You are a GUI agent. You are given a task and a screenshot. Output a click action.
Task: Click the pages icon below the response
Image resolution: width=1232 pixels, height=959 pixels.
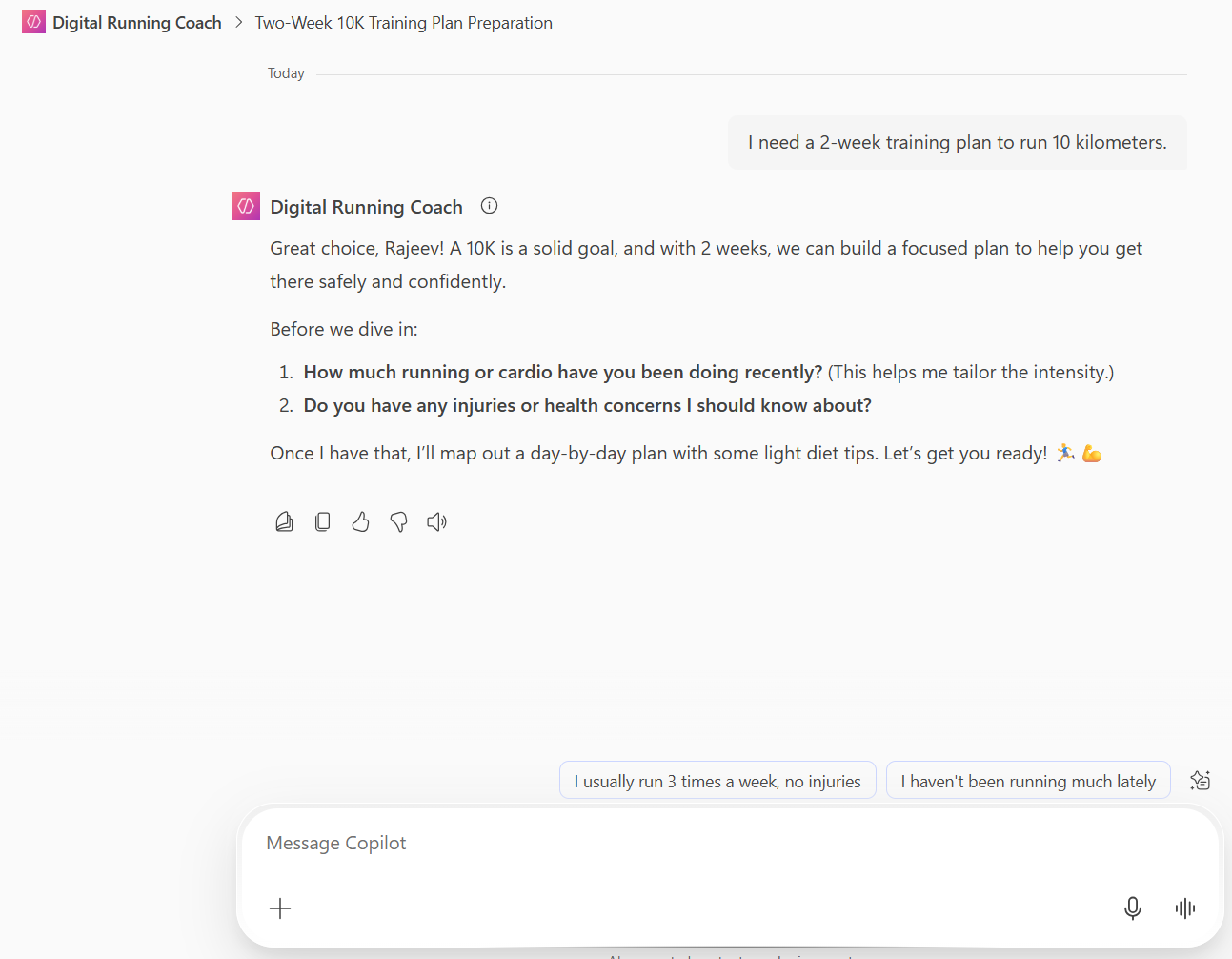284,521
